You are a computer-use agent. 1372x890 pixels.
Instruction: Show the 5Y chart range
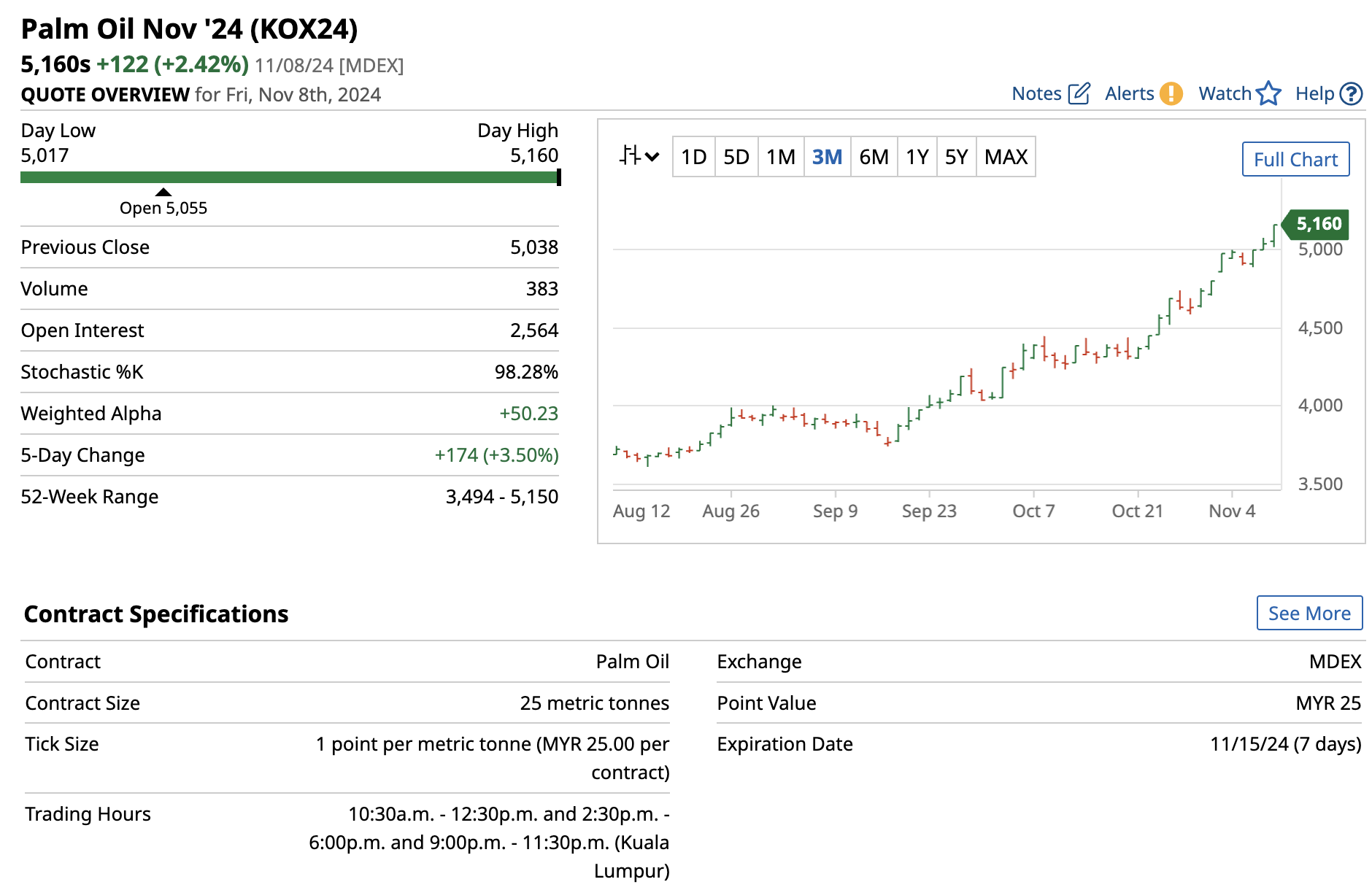(956, 157)
